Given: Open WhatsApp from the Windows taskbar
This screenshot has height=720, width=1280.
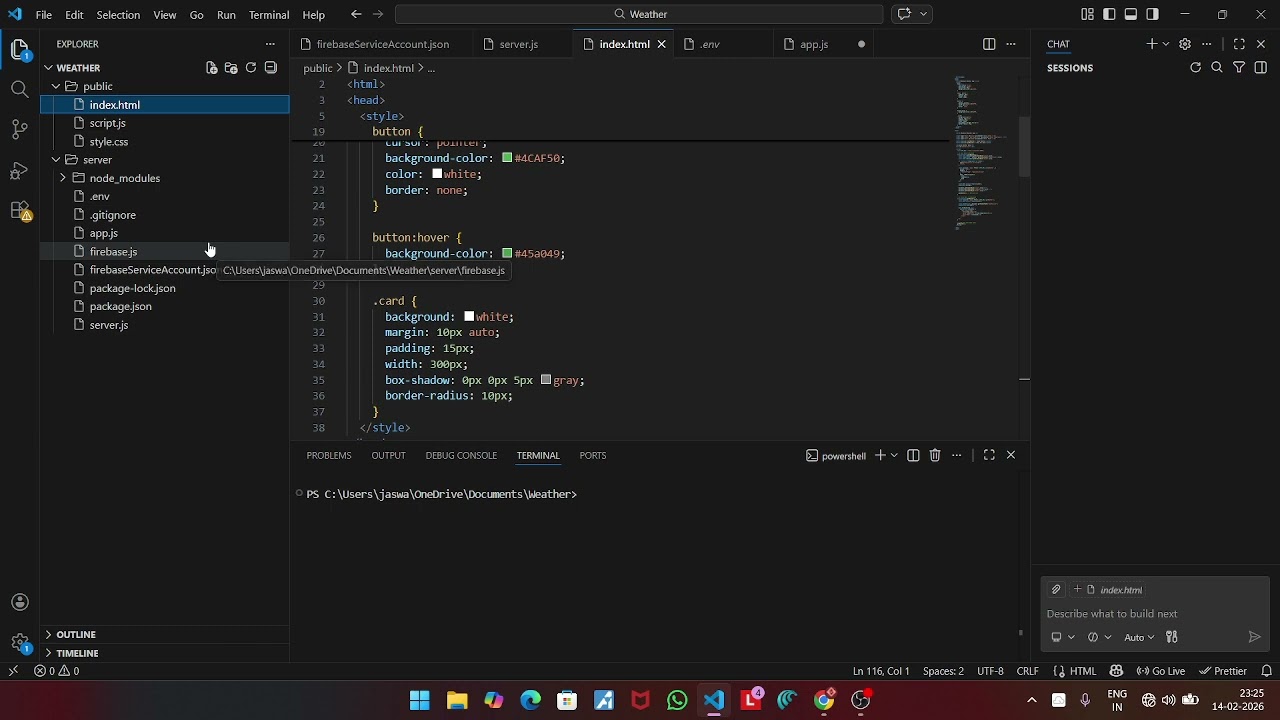Looking at the screenshot, I should [677, 700].
